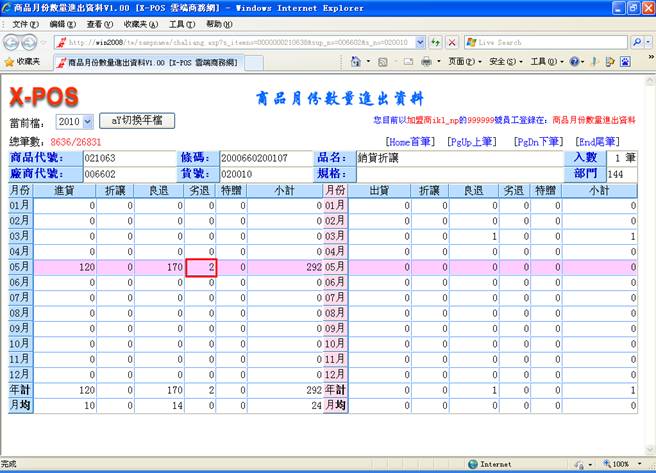
Task: Click the highlighted 劣退 cell for 05月
Action: click(x=202, y=268)
